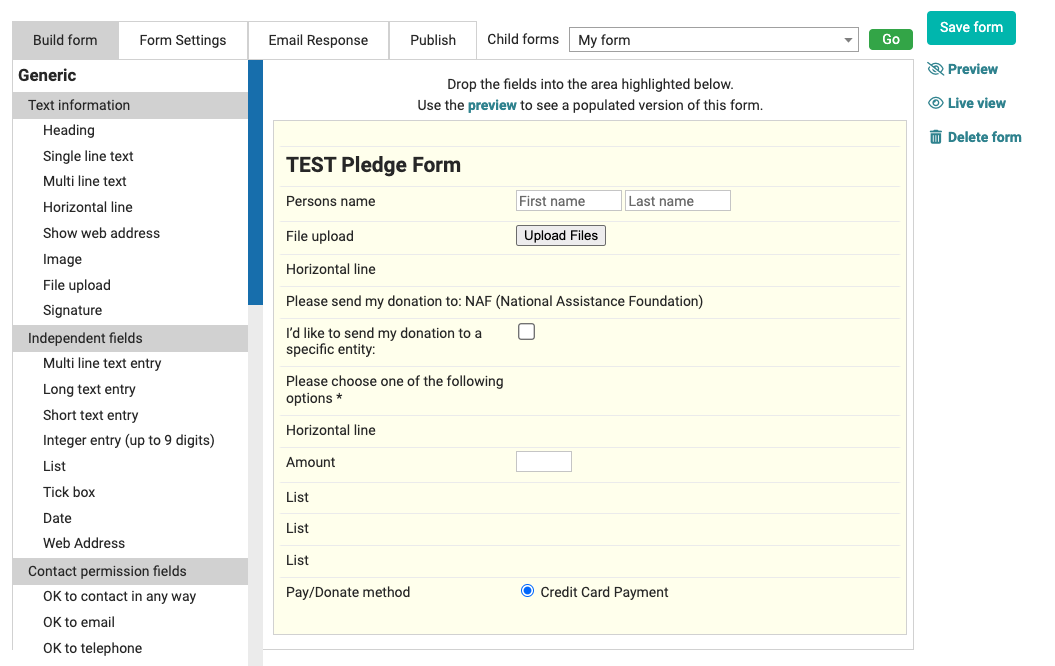The height and width of the screenshot is (666, 1055).
Task: Click the Live view eye icon
Action: (934, 102)
